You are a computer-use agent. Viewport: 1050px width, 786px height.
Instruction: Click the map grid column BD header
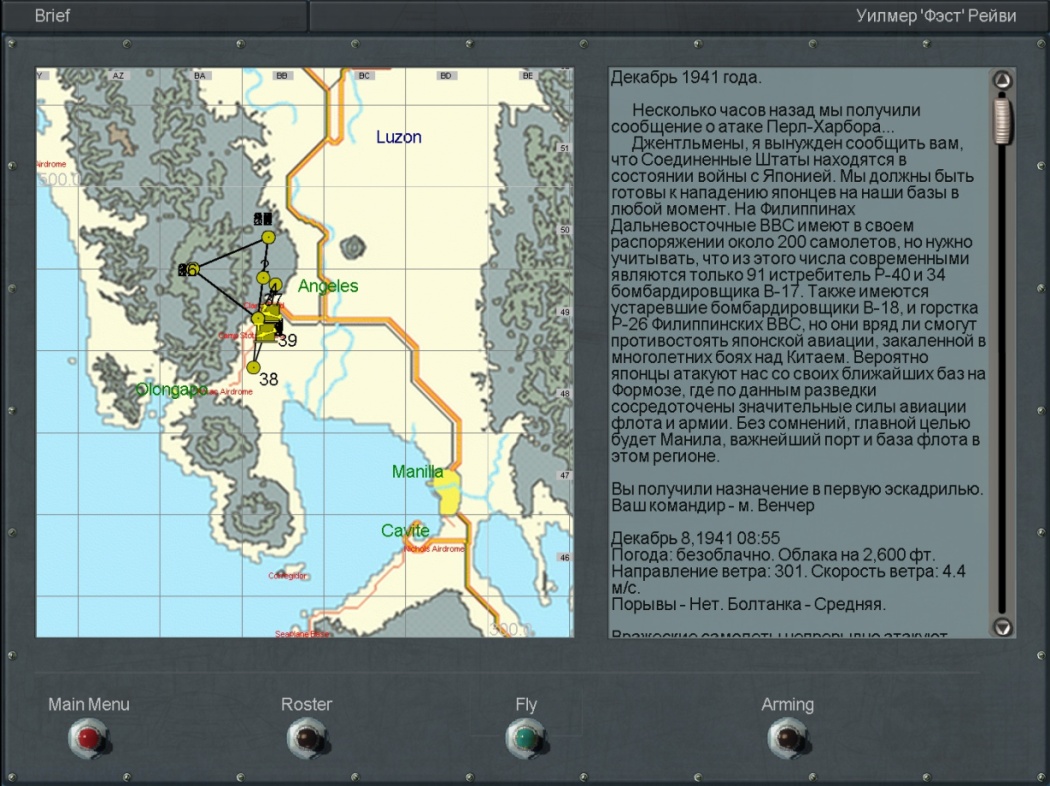[x=445, y=76]
